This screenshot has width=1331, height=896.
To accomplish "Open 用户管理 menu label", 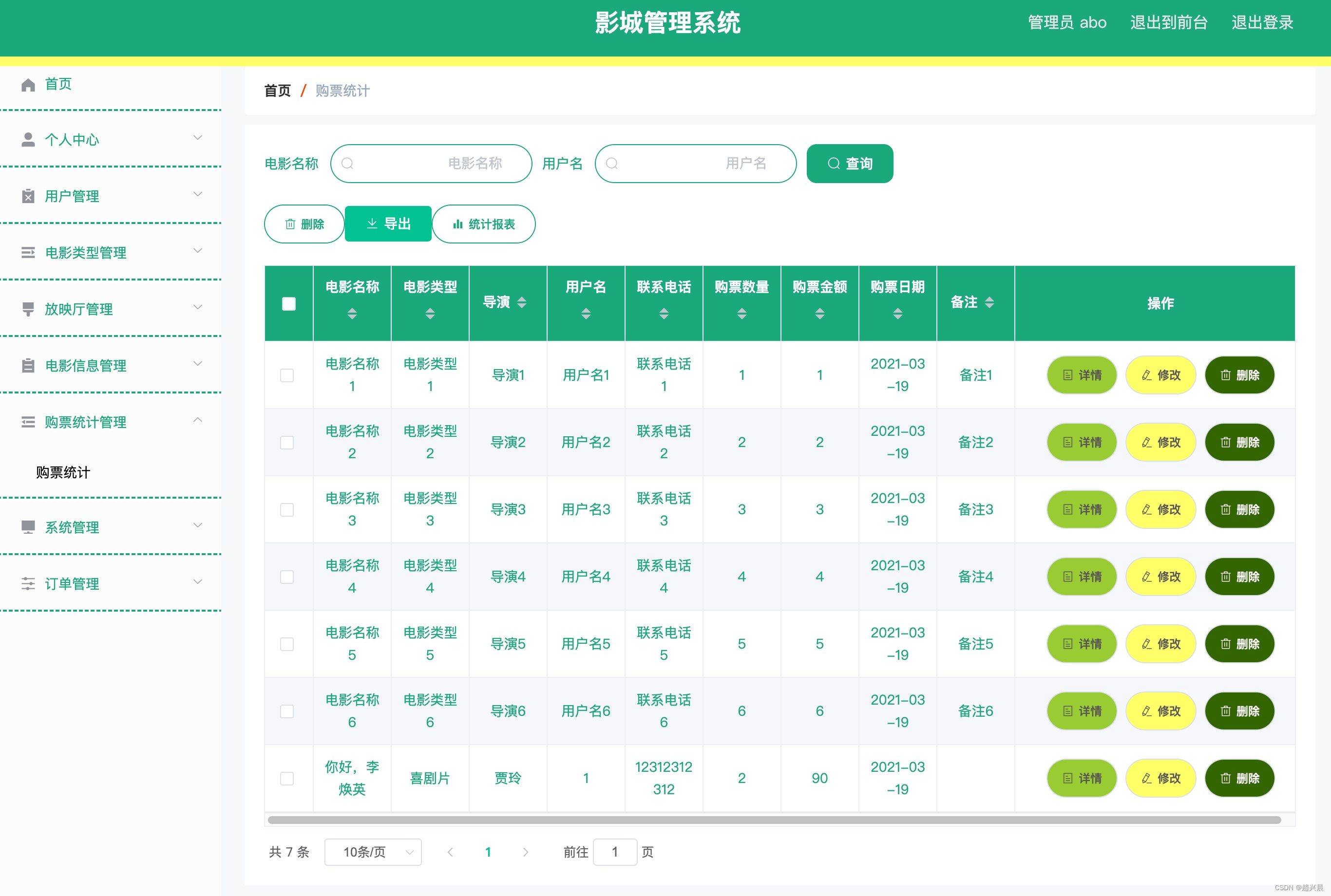I will 72,197.
